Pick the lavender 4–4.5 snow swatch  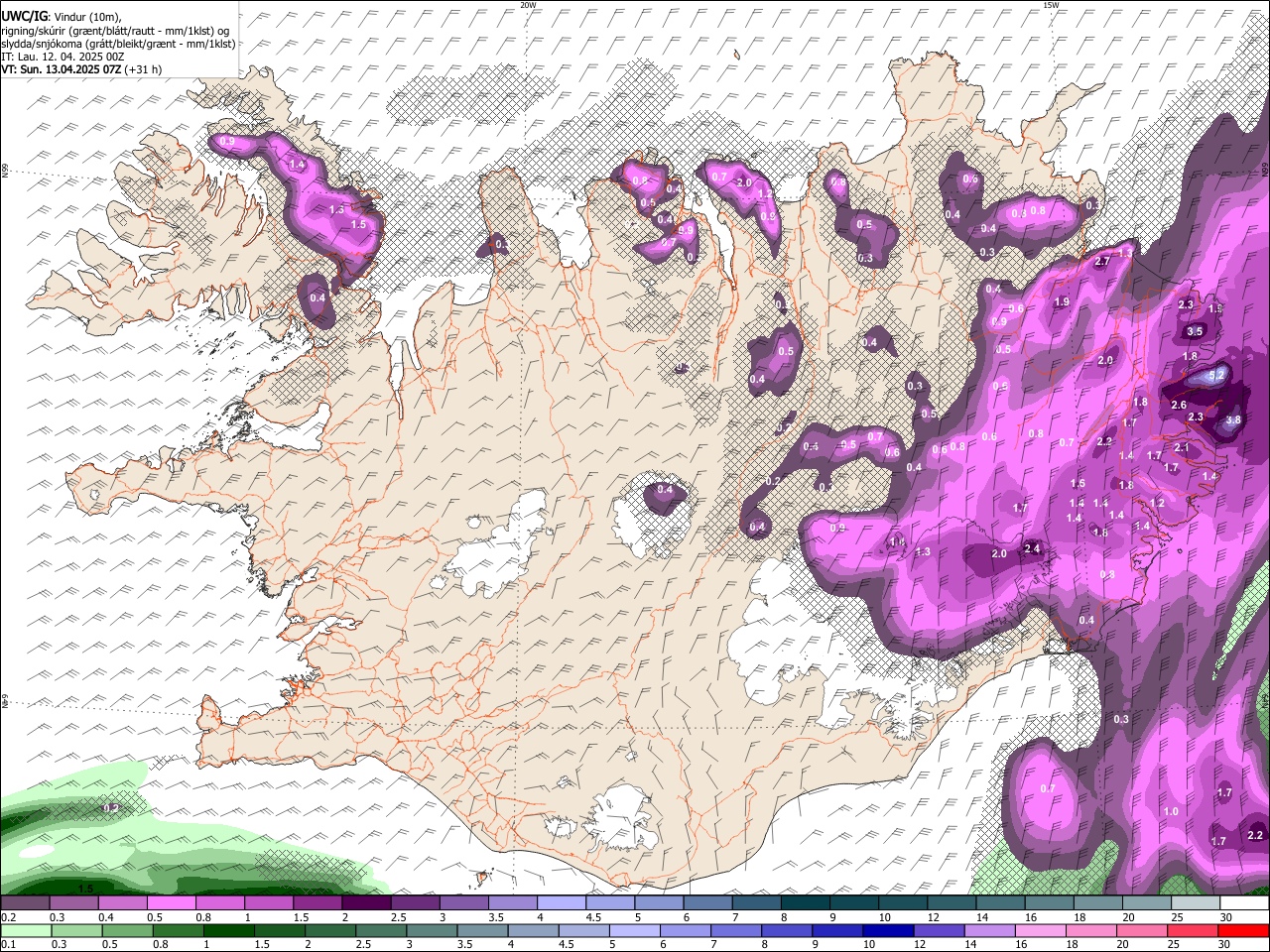pyautogui.click(x=562, y=903)
